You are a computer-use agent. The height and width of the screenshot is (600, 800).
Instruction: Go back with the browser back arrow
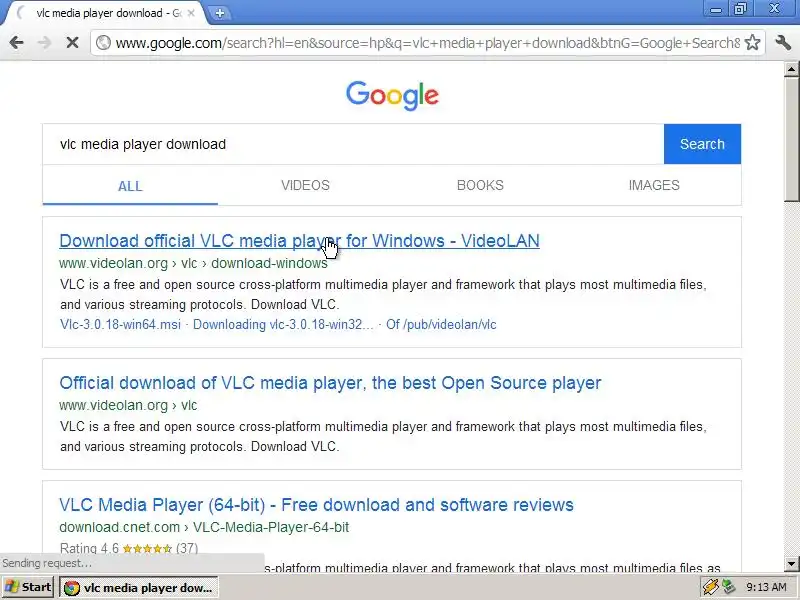16,42
